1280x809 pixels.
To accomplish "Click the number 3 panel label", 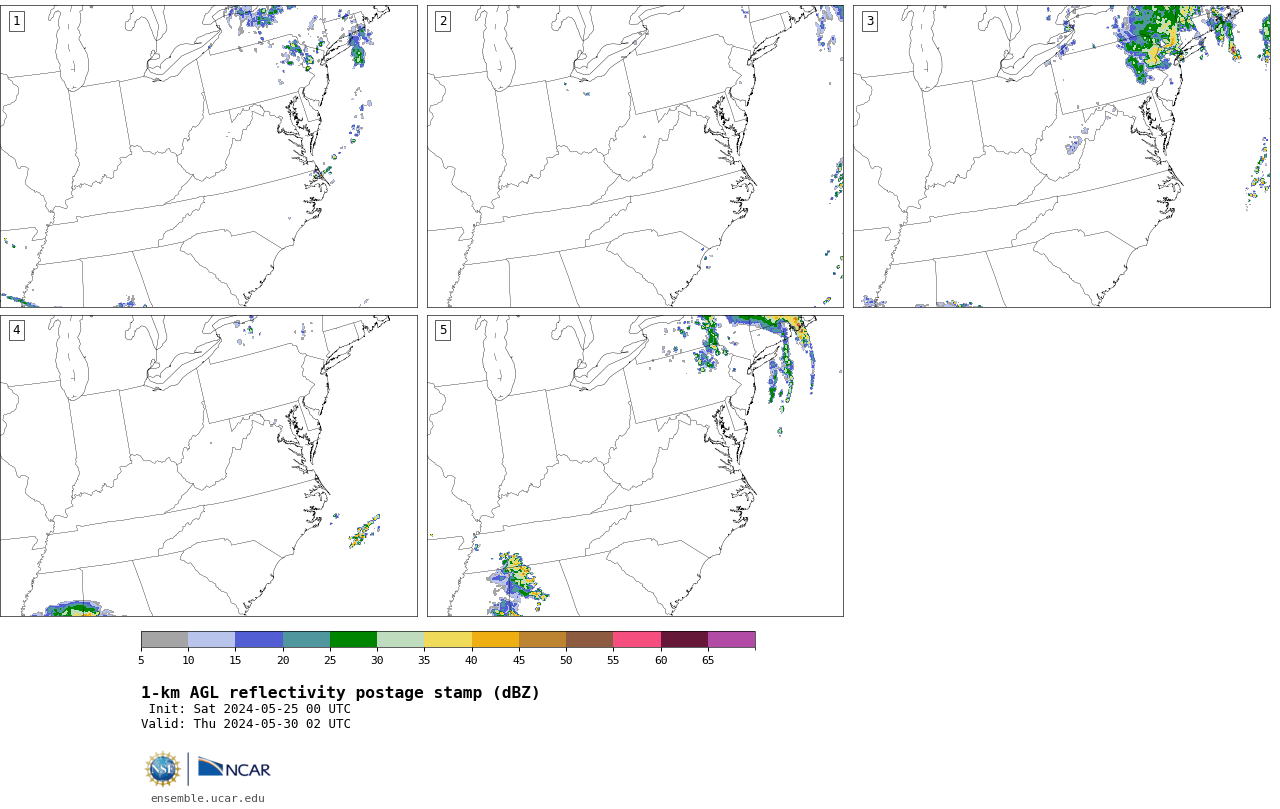I will pyautogui.click(x=870, y=21).
